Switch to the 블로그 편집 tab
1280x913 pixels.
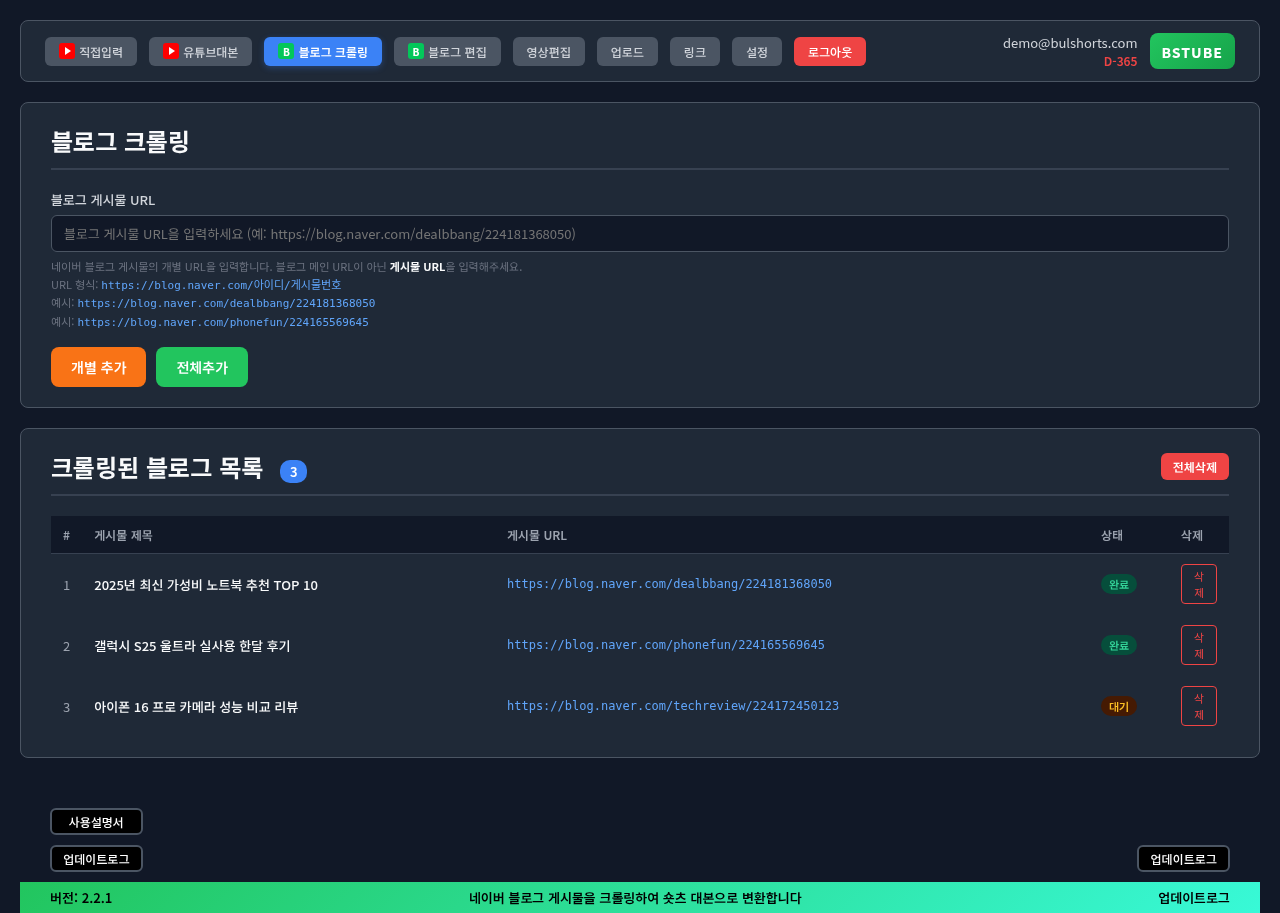coord(447,52)
